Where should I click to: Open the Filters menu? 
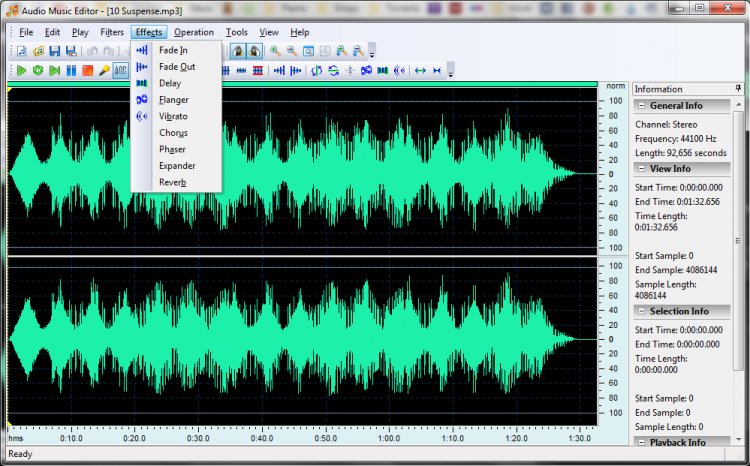(x=112, y=32)
